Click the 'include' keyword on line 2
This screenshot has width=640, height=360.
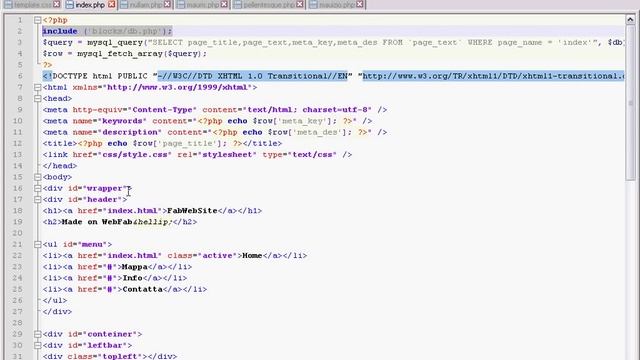60,31
